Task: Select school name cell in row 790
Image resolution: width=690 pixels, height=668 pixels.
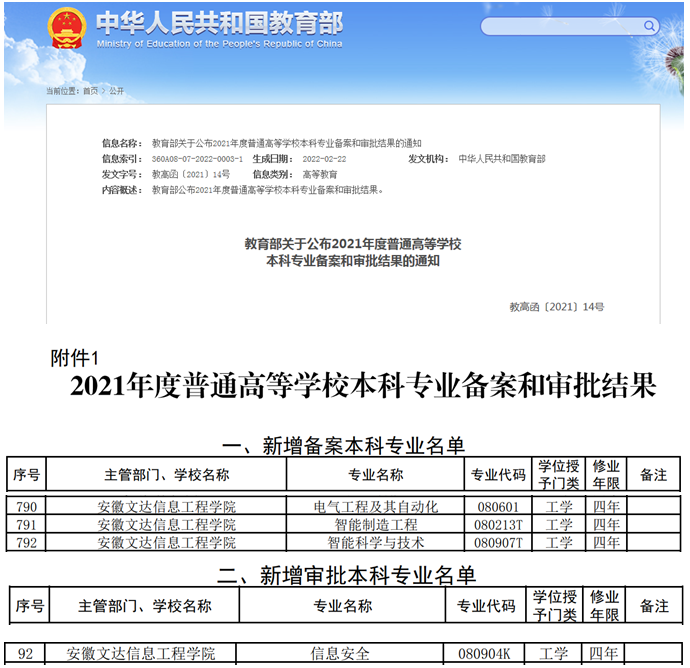Action: (166, 507)
